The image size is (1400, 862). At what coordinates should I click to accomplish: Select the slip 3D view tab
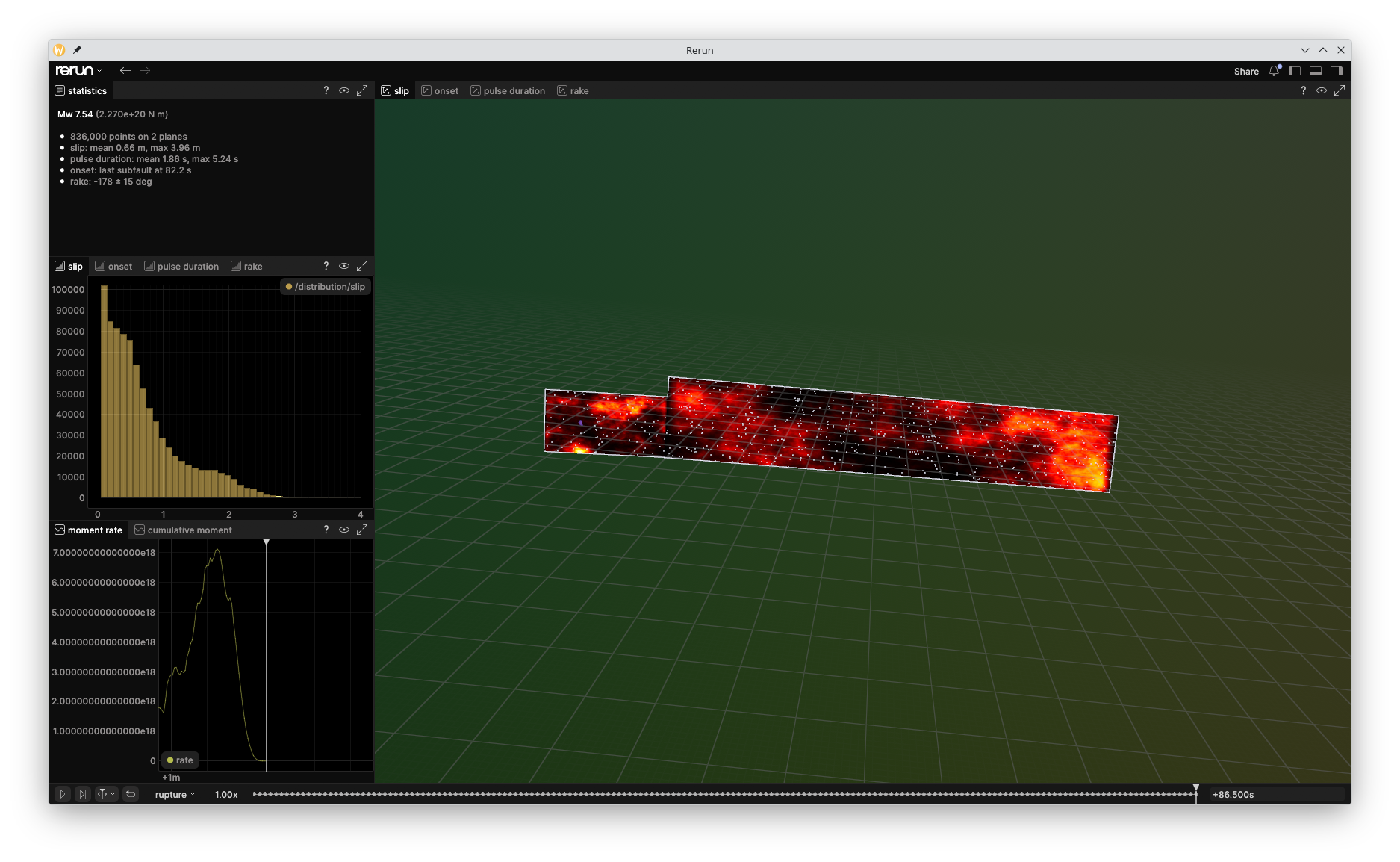click(x=395, y=91)
